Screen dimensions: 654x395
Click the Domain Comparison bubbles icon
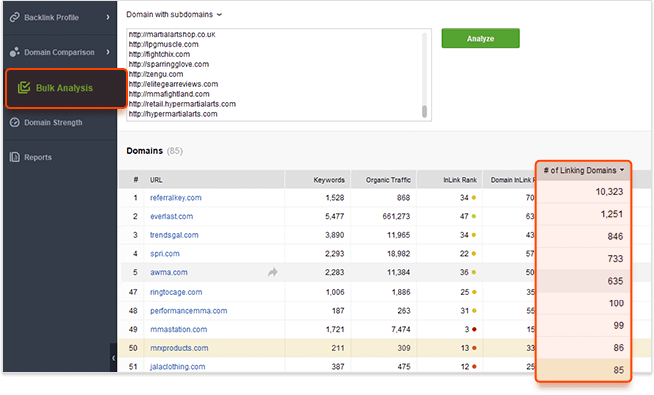tap(15, 52)
